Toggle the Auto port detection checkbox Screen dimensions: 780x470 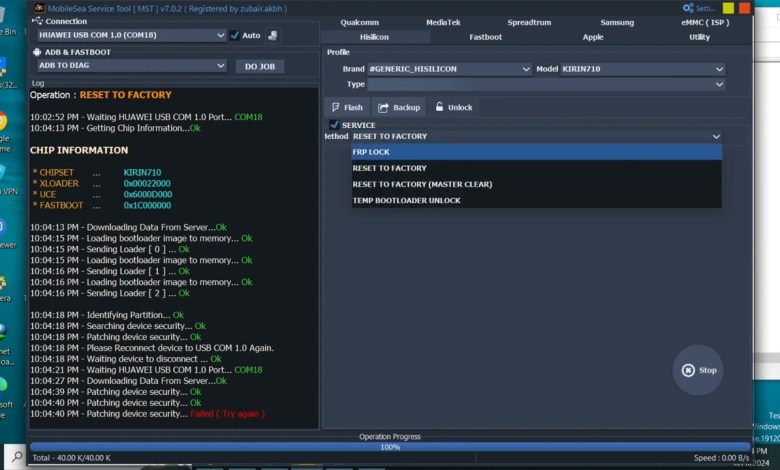point(235,35)
